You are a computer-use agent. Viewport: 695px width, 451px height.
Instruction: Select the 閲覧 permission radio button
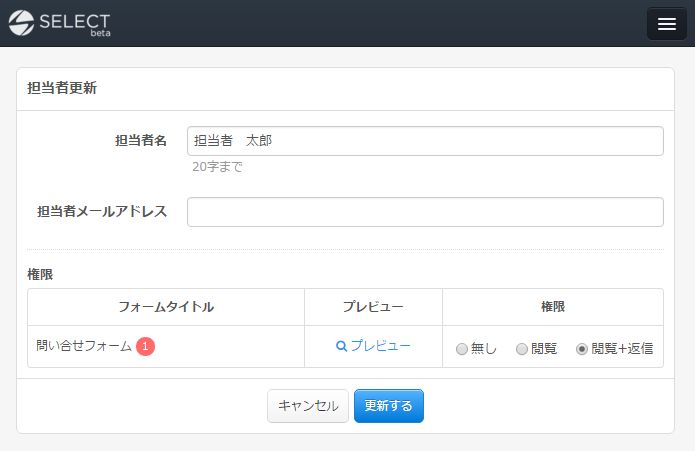(521, 349)
